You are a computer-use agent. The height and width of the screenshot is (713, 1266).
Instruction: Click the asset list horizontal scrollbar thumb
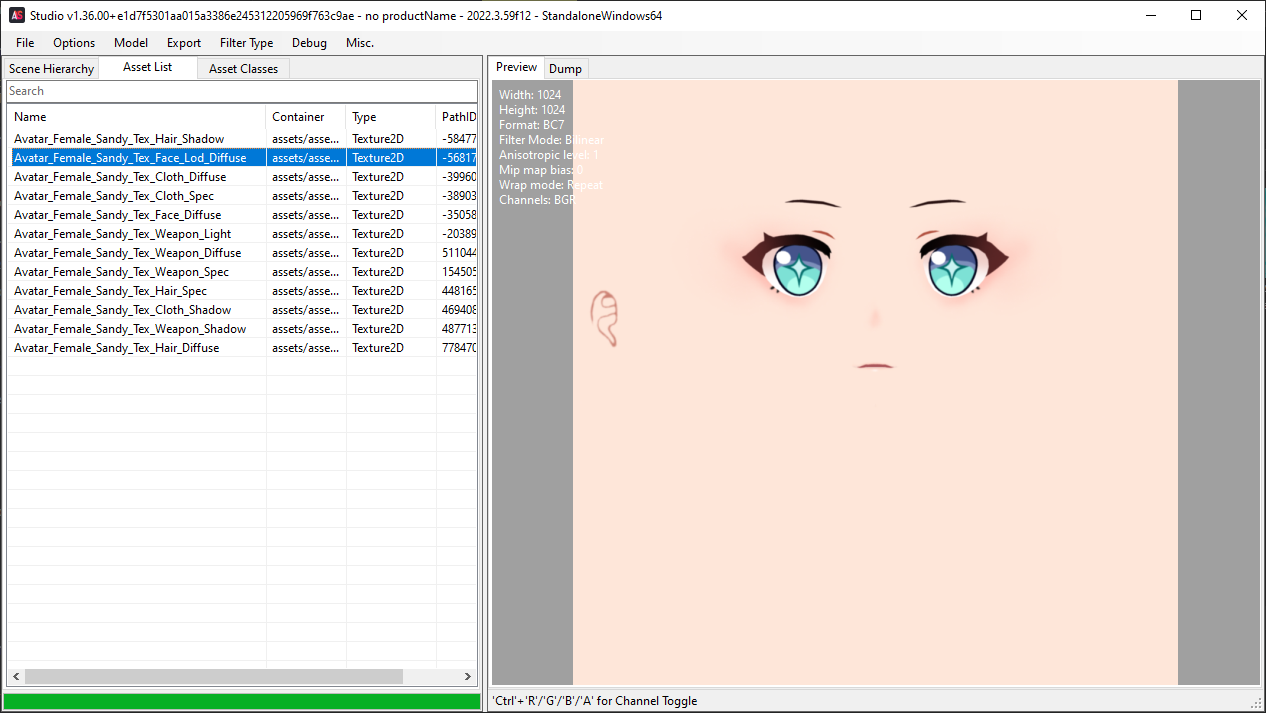214,677
